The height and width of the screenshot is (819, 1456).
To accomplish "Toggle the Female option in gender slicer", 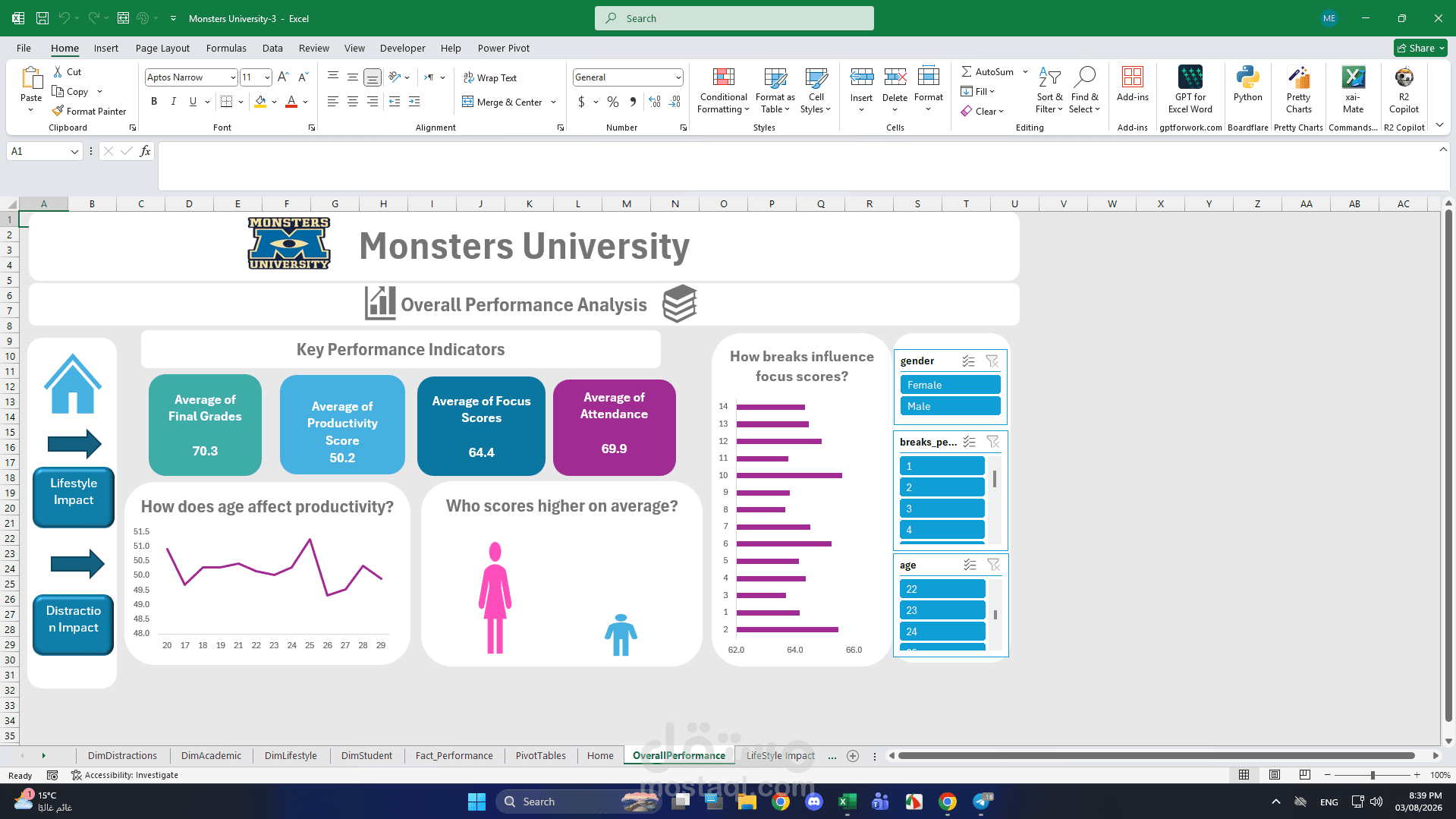I will click(950, 385).
